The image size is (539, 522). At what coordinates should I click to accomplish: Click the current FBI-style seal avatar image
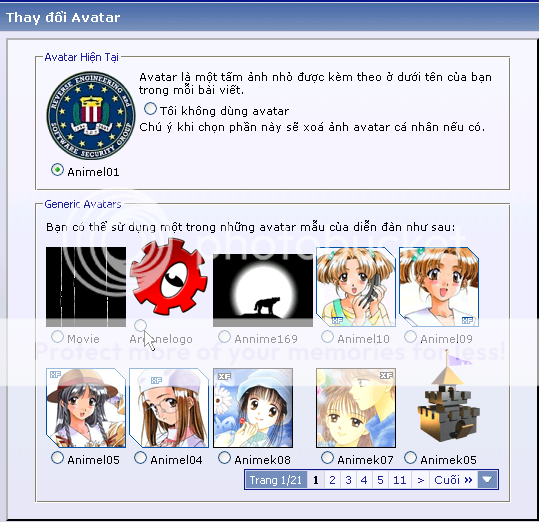tap(91, 115)
